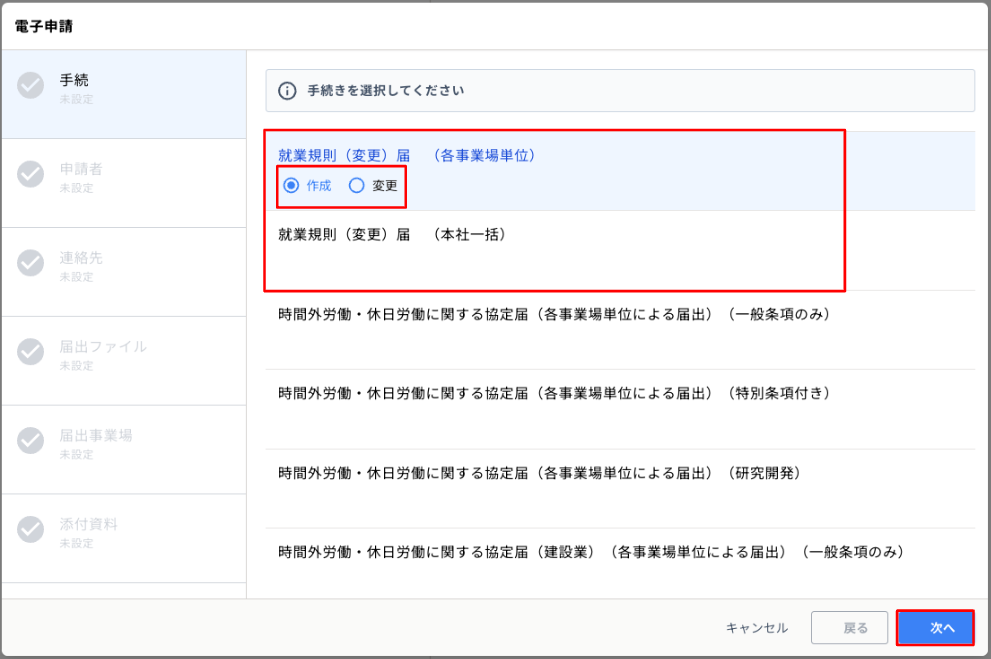The height and width of the screenshot is (659, 991).
Task: Click the checkmark icon beside 手続 step
Action: (30, 85)
